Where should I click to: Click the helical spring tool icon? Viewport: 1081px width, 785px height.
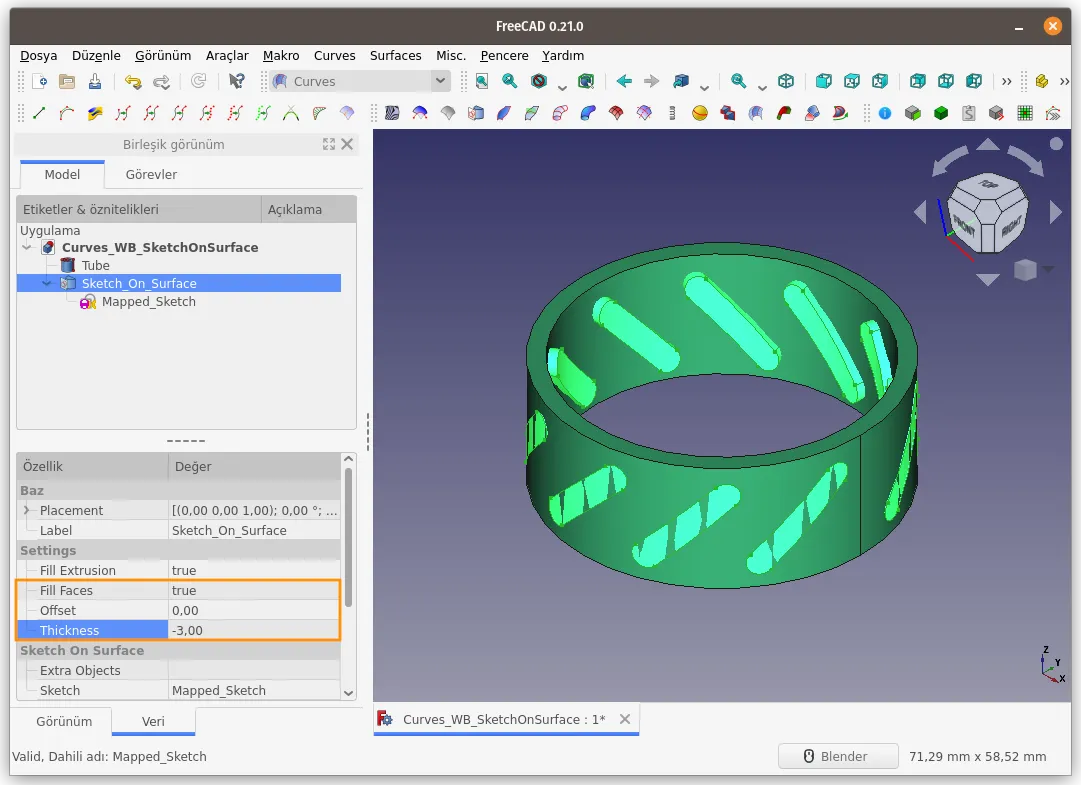pos(672,113)
